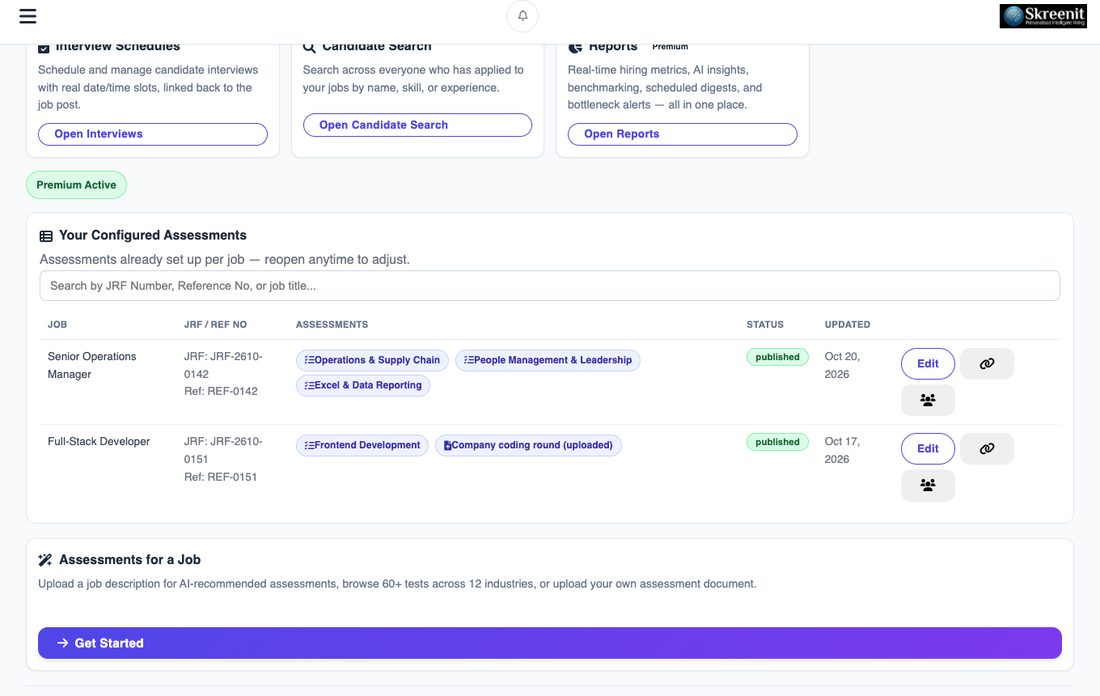Click the JOB column header
This screenshot has width=1100, height=696.
tap(58, 324)
